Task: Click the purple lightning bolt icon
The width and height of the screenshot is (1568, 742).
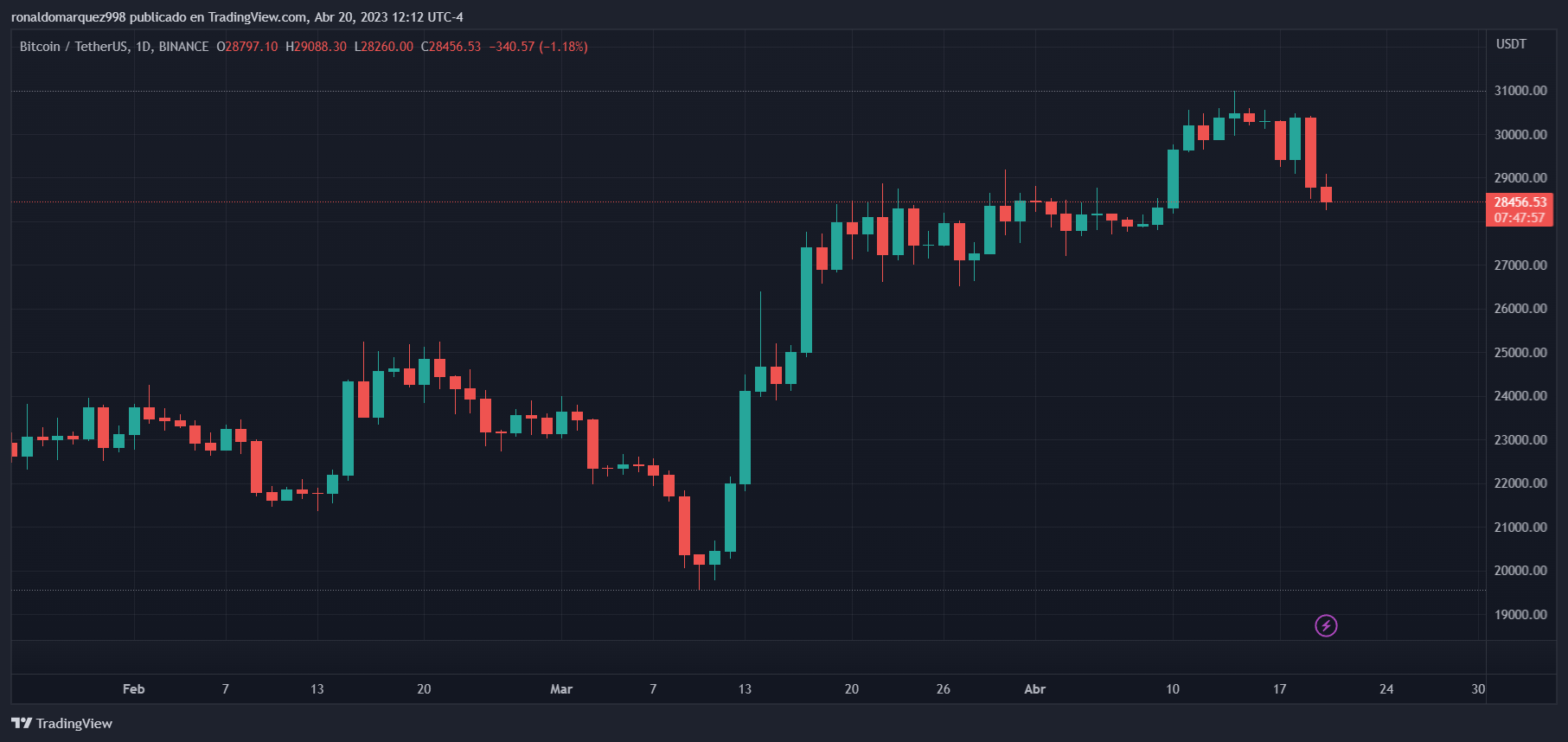Action: tap(1326, 625)
